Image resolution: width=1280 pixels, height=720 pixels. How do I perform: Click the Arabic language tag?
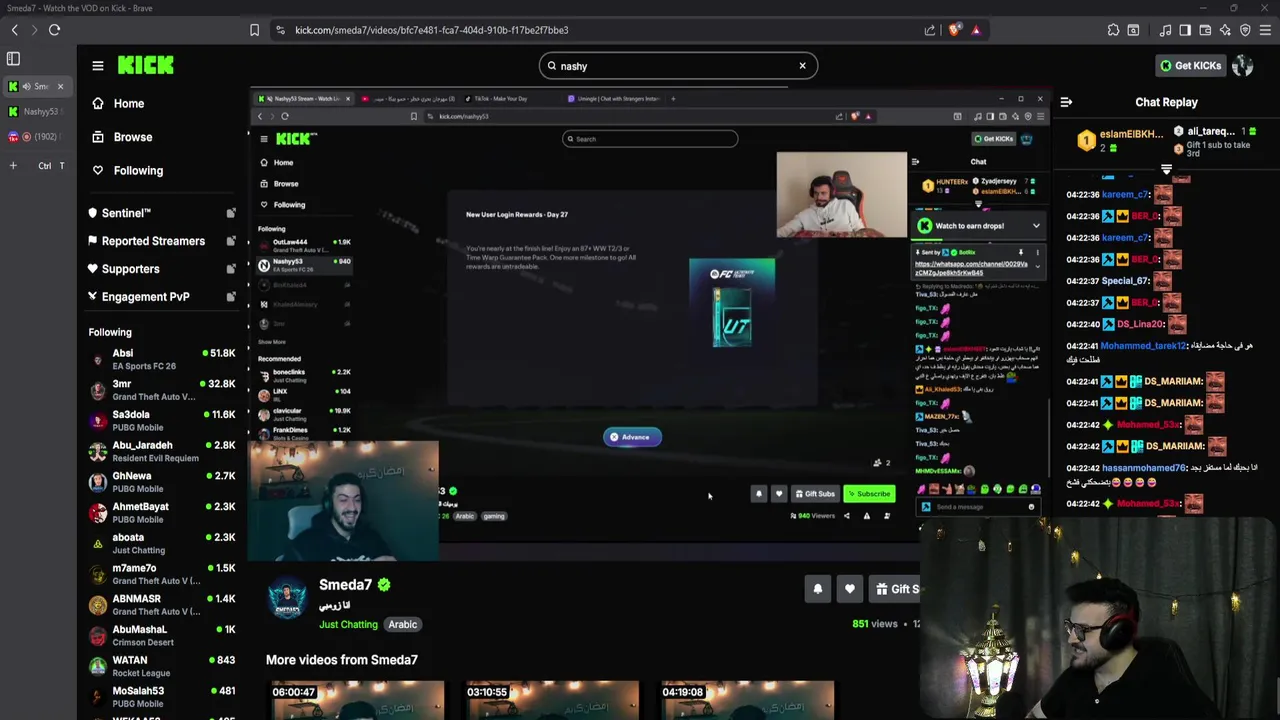tap(402, 625)
